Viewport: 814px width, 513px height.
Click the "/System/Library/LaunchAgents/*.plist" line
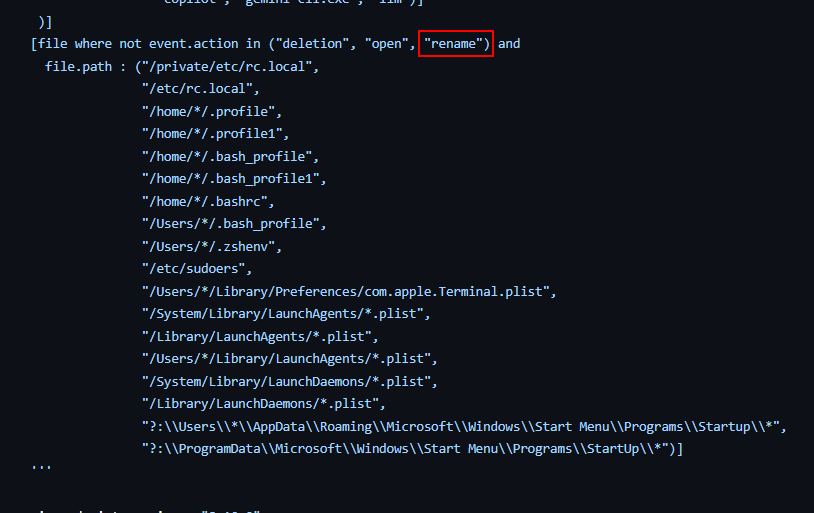click(x=286, y=314)
